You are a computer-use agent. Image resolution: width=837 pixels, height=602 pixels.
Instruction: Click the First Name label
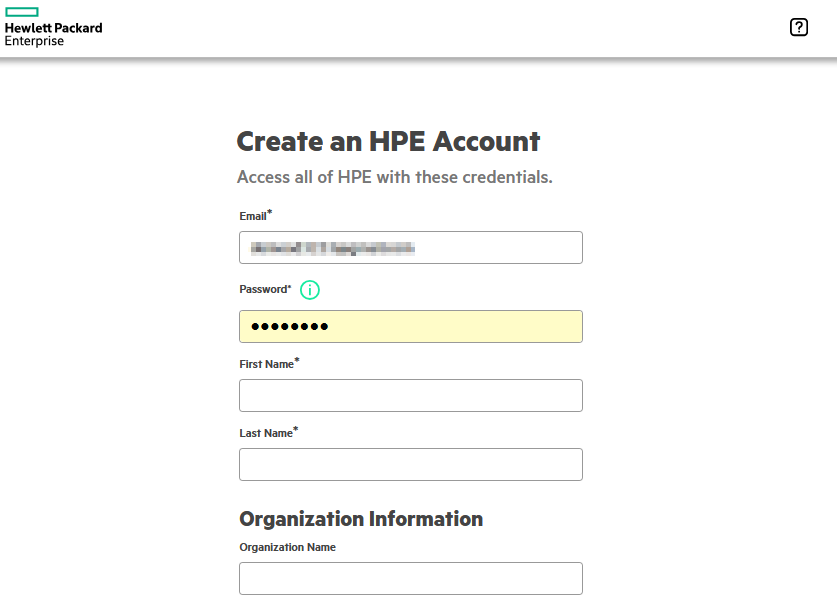point(266,365)
